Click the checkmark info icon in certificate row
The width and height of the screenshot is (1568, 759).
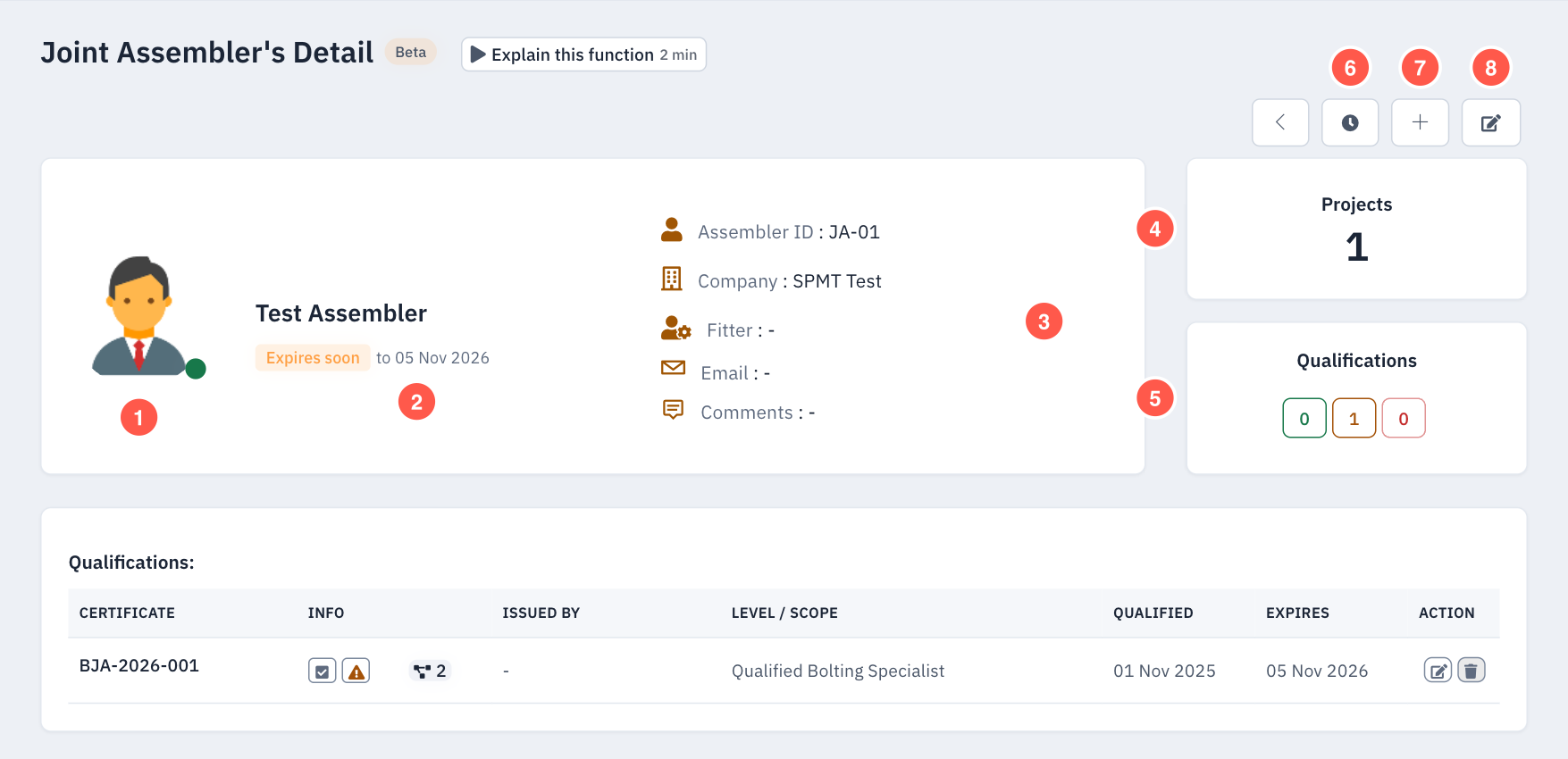322,671
